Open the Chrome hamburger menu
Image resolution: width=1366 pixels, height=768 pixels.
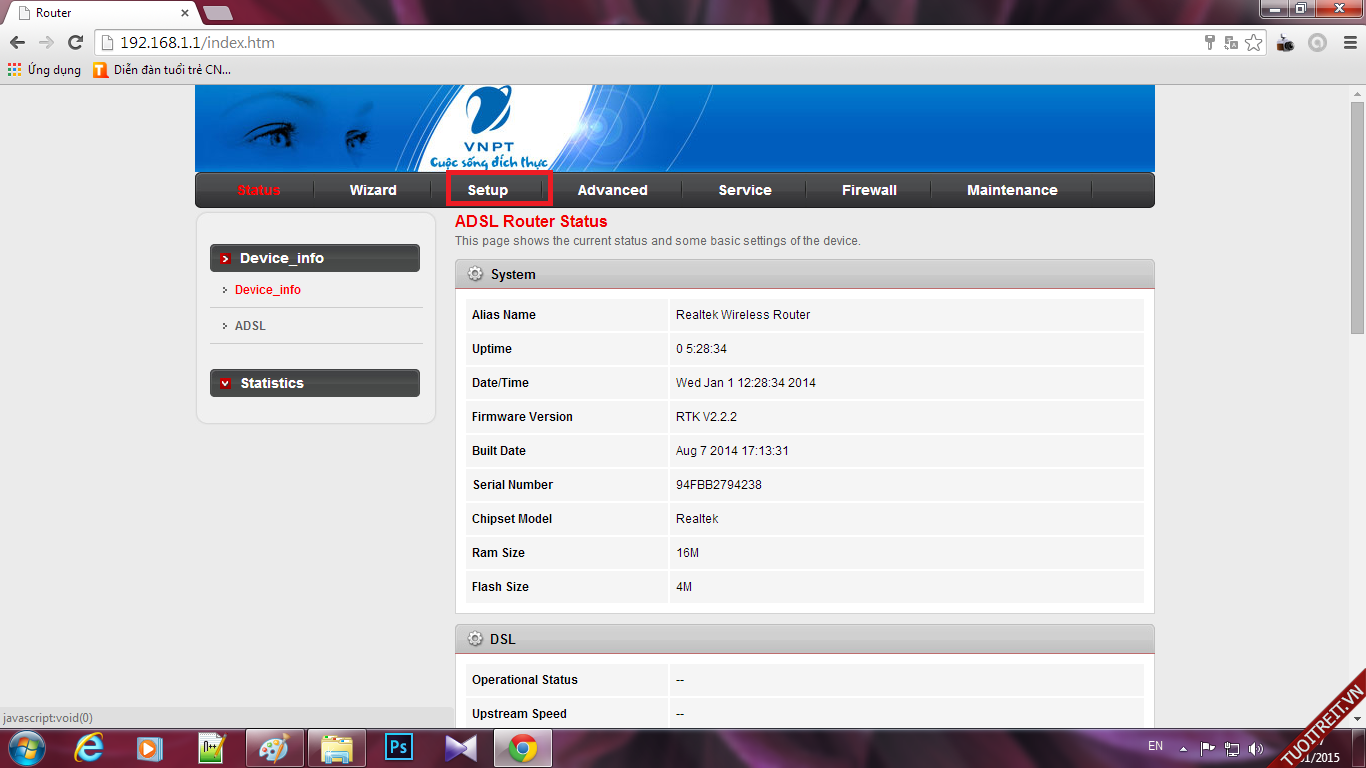pos(1347,43)
